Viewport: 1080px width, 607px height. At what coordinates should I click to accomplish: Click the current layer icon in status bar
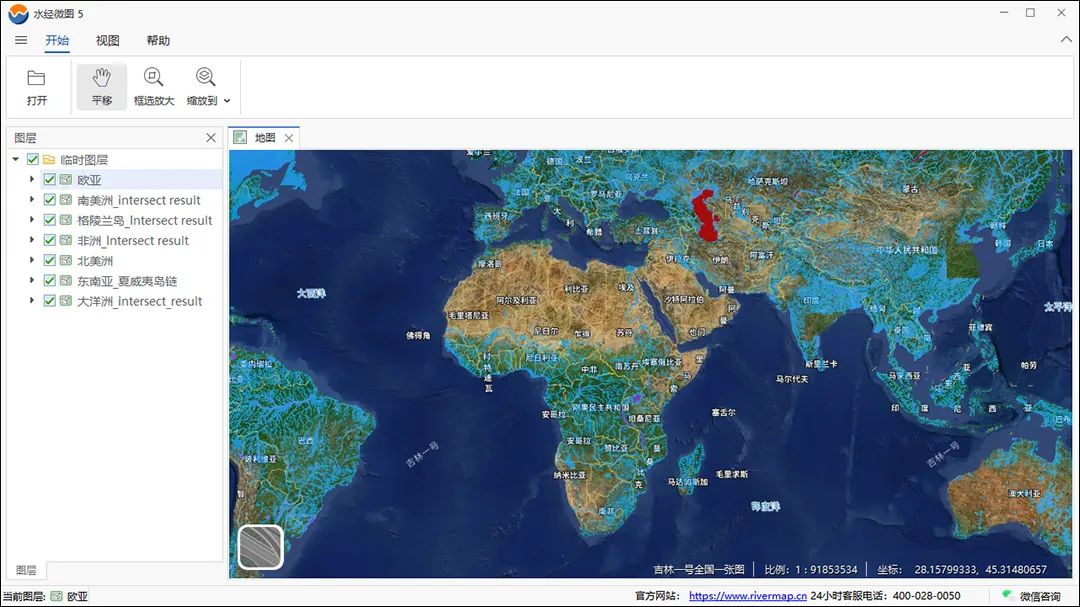(56, 596)
